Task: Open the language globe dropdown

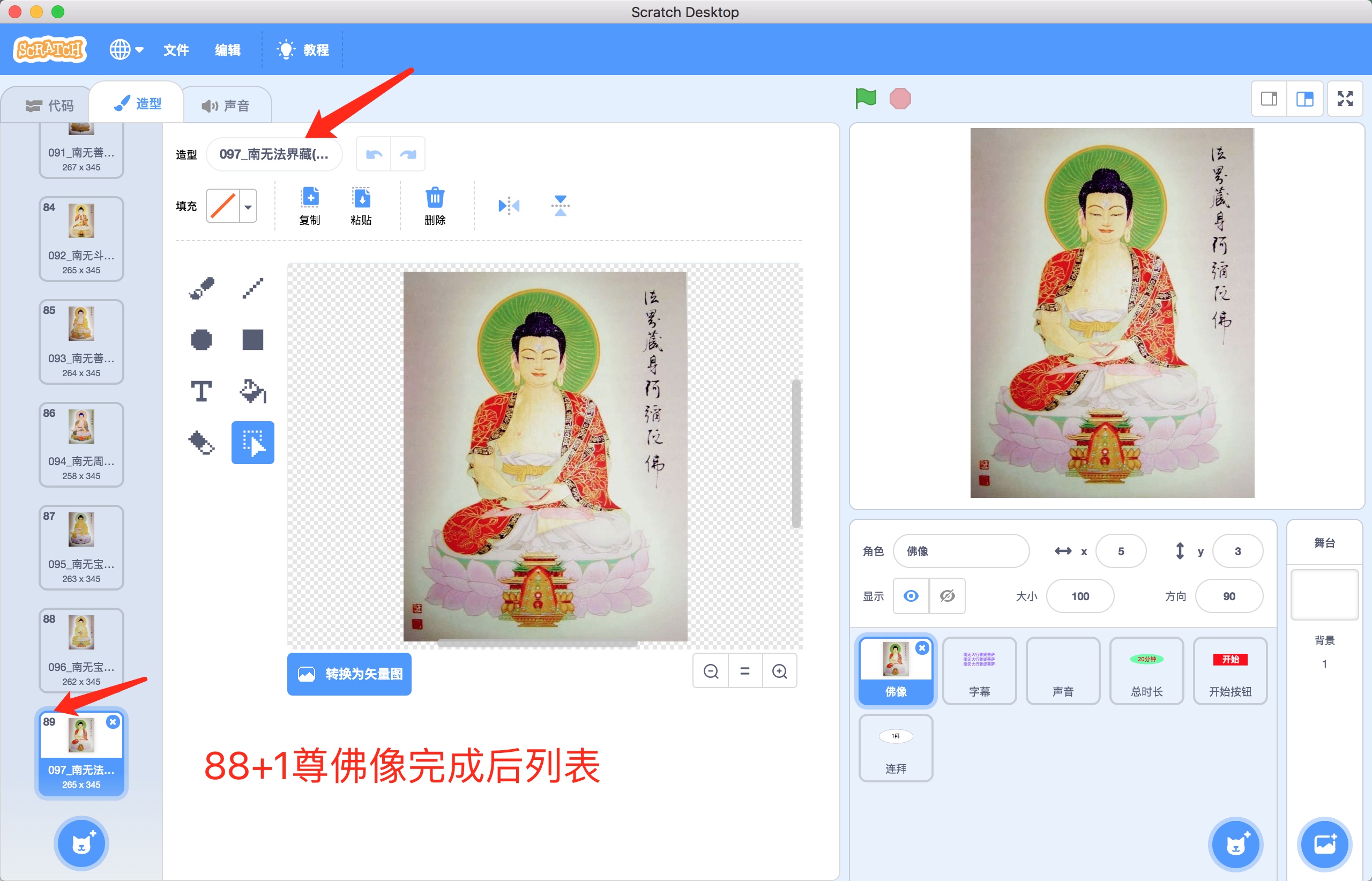Action: pyautogui.click(x=126, y=50)
